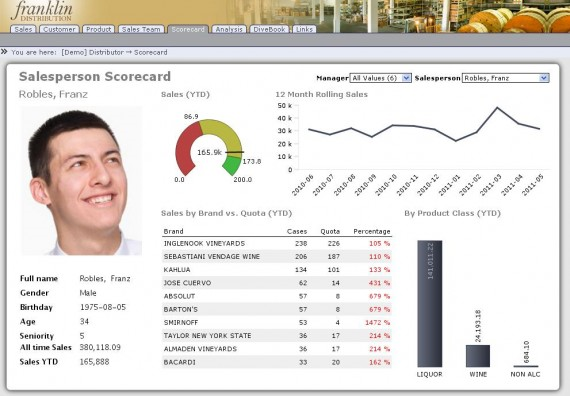The width and height of the screenshot is (570, 396).
Task: Click the green segment of sales gauge
Action: [x=232, y=164]
